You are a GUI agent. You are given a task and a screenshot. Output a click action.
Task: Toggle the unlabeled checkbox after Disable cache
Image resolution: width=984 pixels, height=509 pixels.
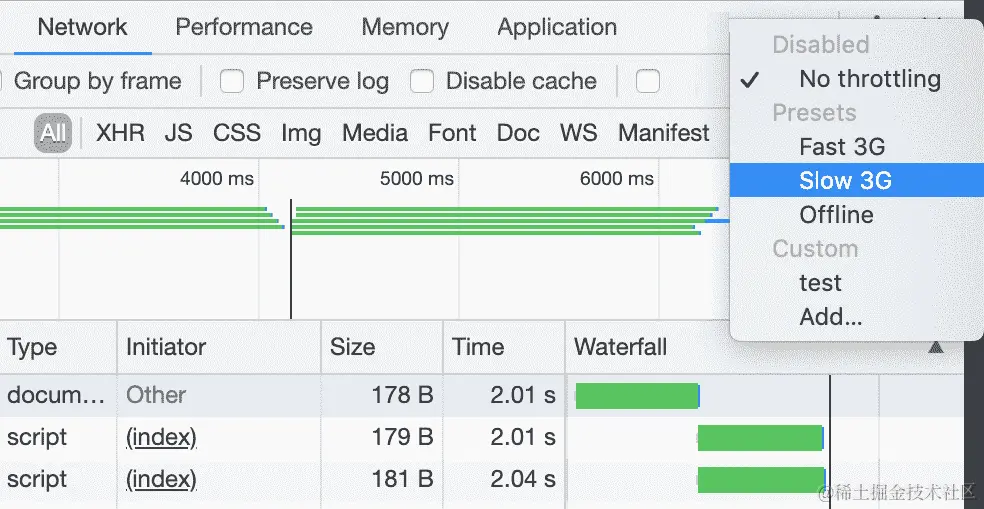coord(648,81)
